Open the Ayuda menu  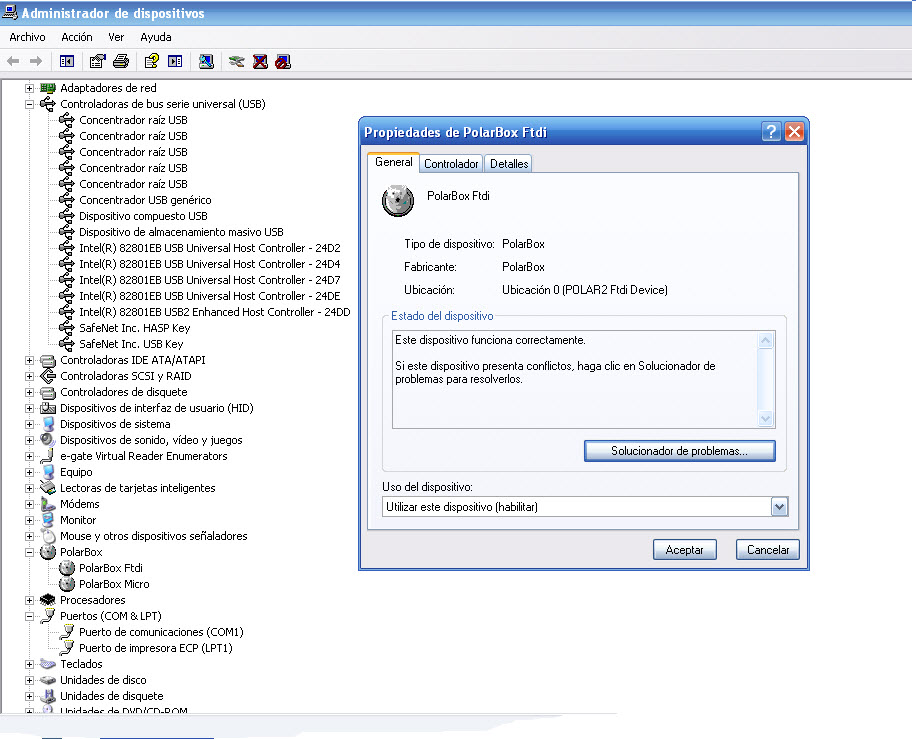pyautogui.click(x=156, y=37)
